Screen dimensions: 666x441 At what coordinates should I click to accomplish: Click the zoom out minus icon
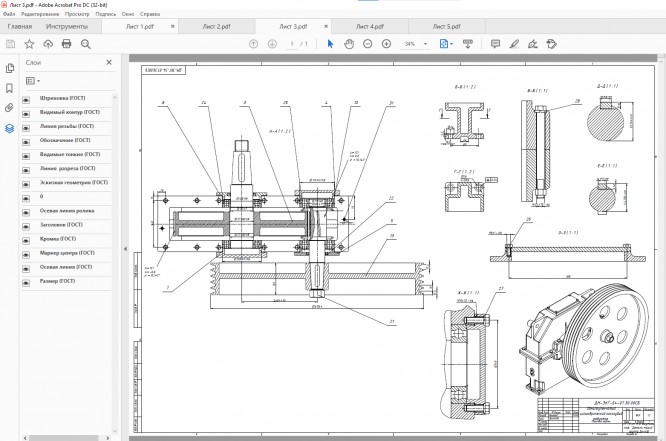coord(368,44)
